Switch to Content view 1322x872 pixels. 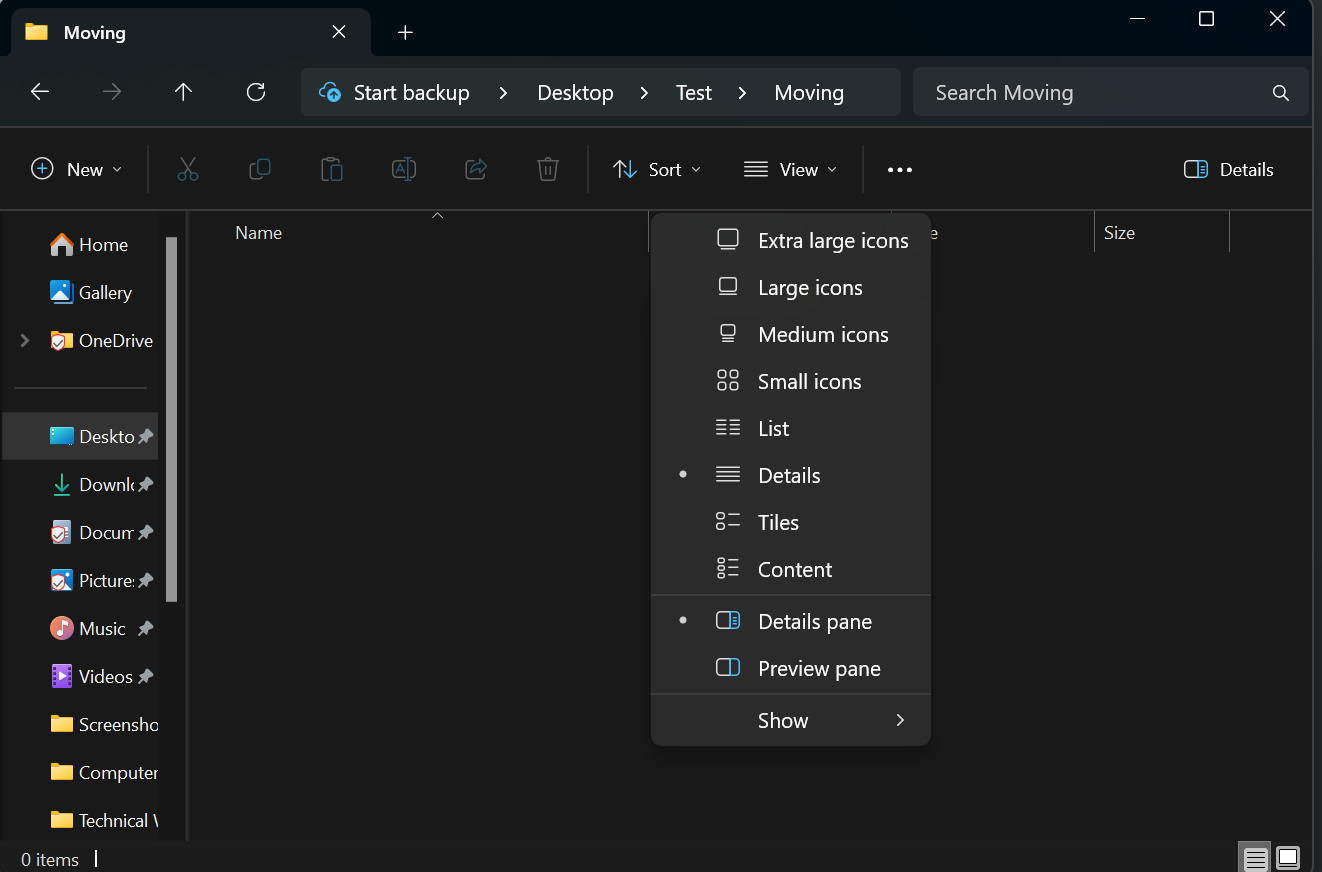tap(791, 570)
